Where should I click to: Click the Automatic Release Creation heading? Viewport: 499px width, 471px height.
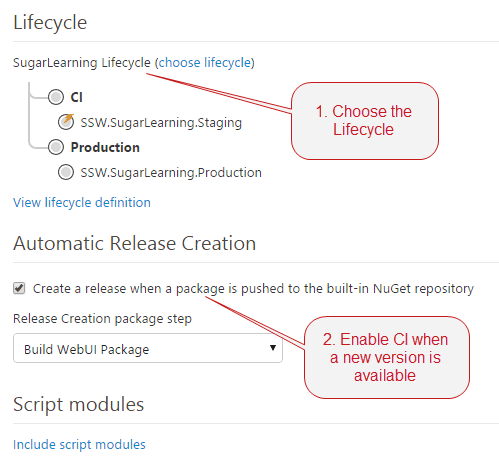coord(134,243)
